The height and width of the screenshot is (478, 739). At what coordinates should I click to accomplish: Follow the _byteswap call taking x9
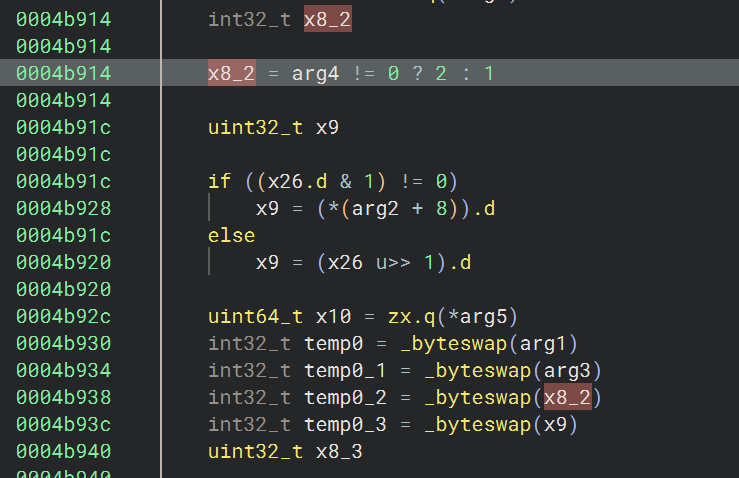[479, 424]
